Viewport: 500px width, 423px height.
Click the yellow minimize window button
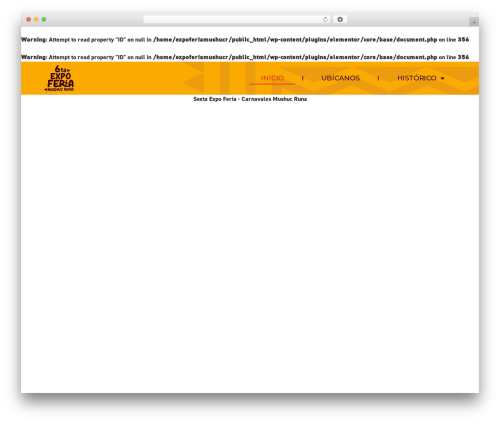pyautogui.click(x=36, y=20)
